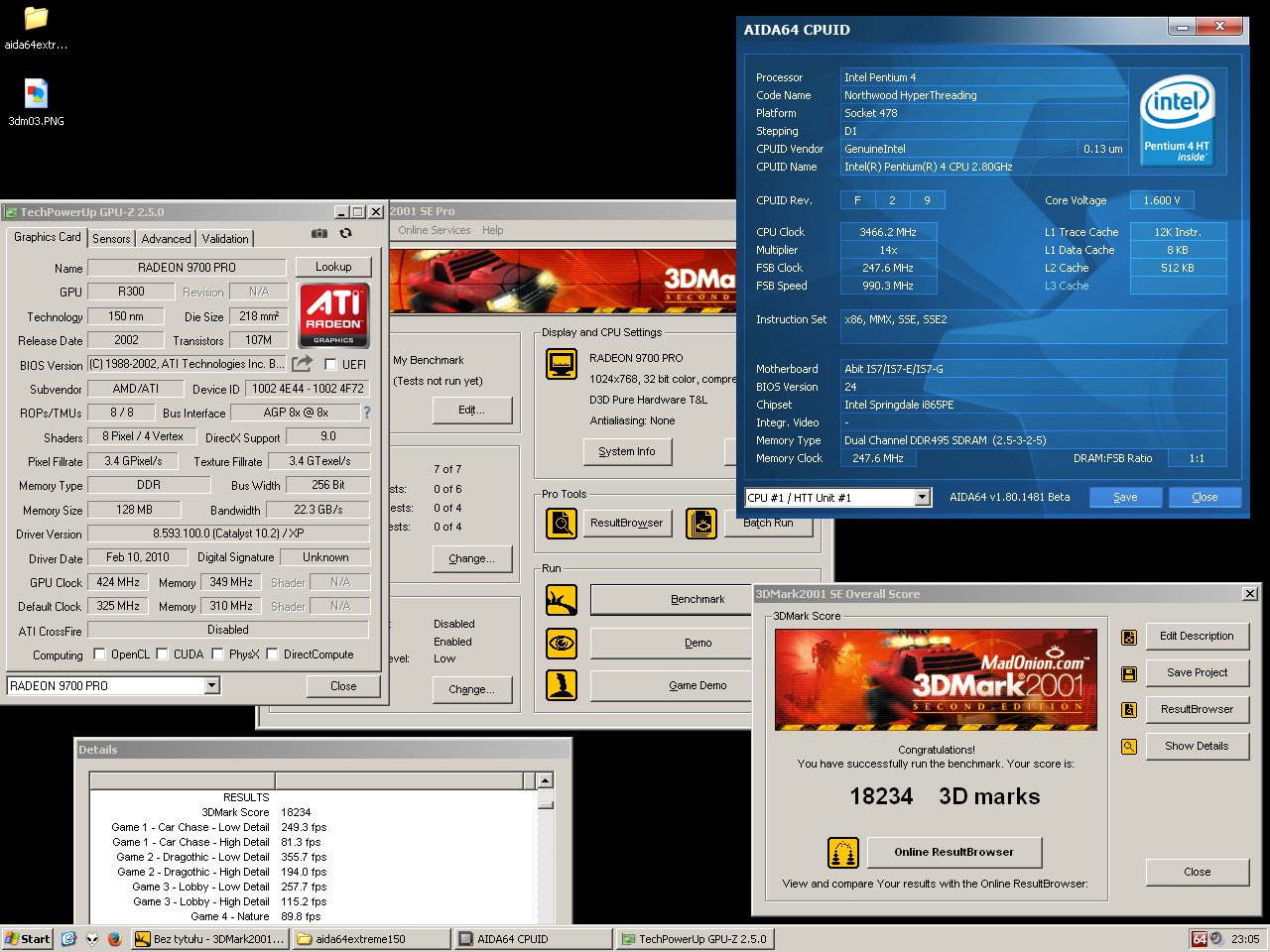Toggle the CUDA checkbox
Image resolution: width=1270 pixels, height=952 pixels.
click(x=162, y=654)
